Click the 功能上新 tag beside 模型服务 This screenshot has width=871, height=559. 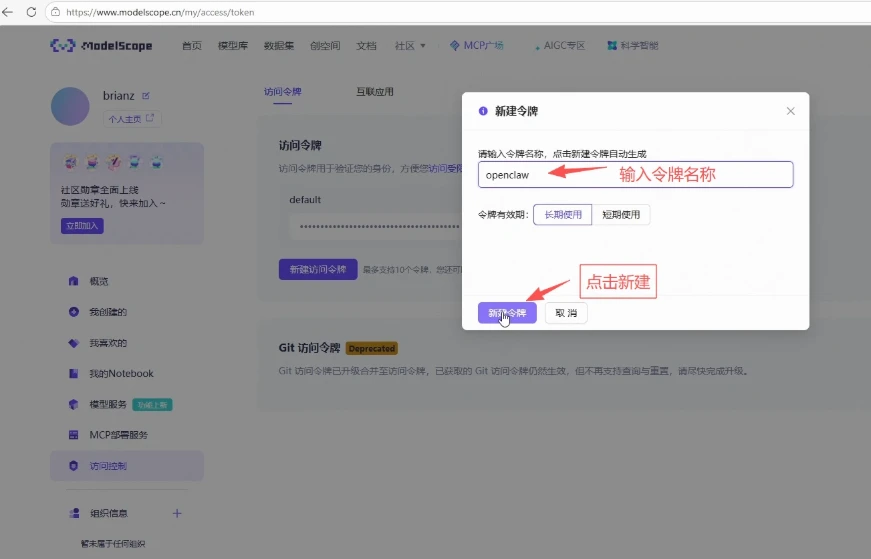152,405
